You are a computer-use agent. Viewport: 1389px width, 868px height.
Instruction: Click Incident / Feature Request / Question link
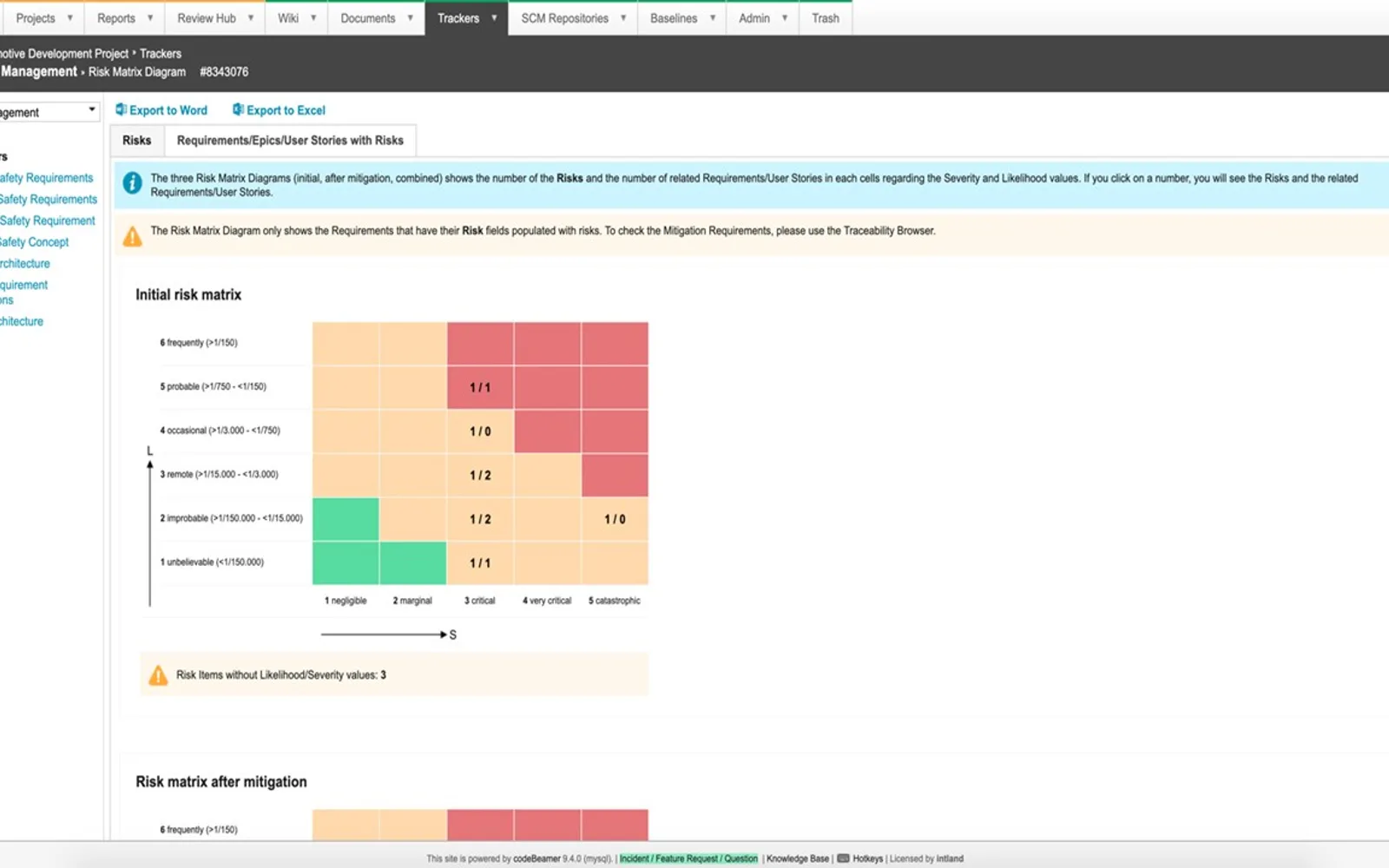coord(688,858)
